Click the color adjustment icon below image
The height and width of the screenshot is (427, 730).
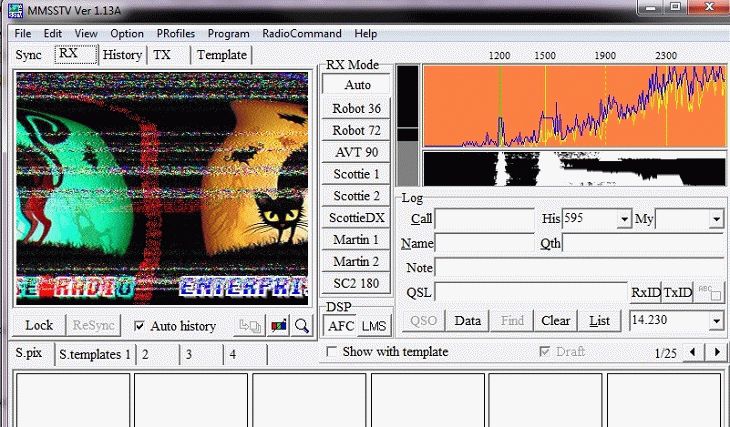(278, 325)
